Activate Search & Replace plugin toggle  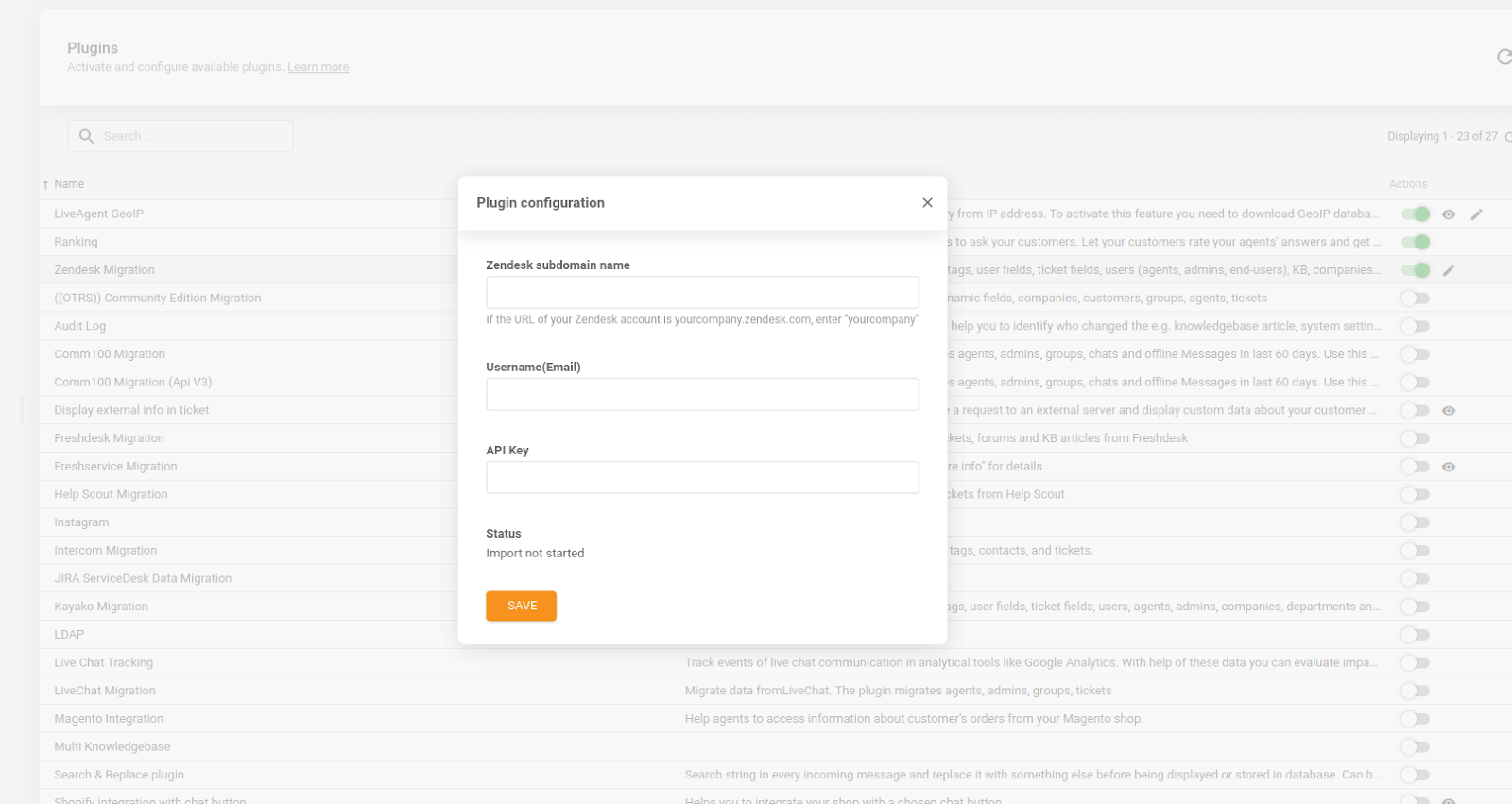coord(1416,775)
